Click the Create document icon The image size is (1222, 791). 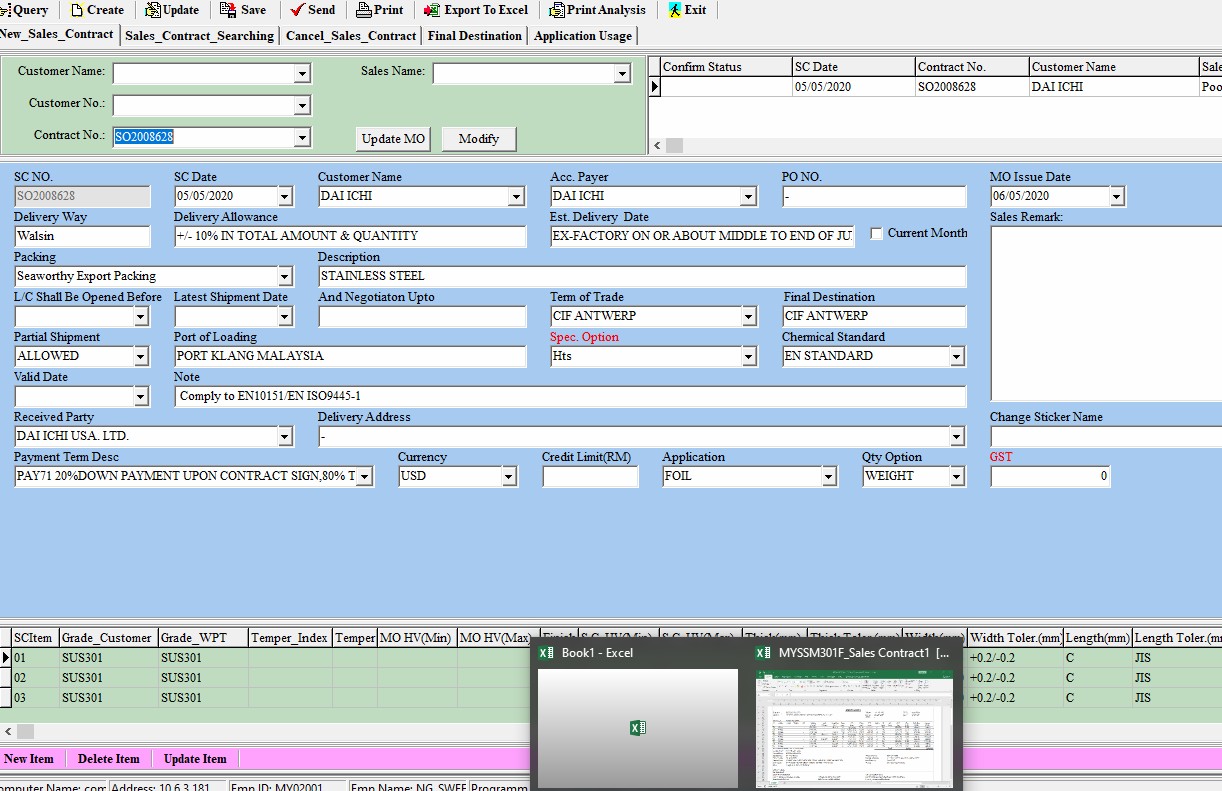(x=77, y=10)
